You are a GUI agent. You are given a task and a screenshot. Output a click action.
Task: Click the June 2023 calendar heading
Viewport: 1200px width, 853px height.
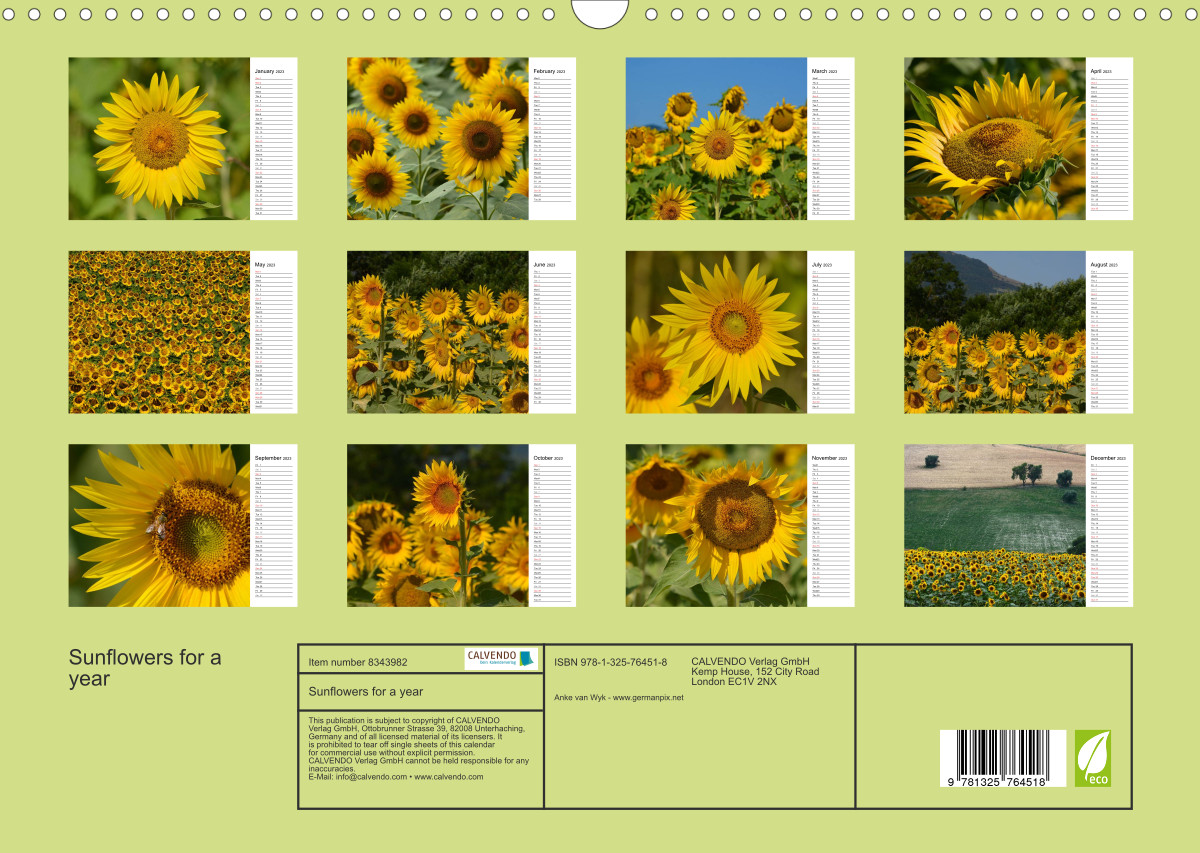tap(545, 265)
